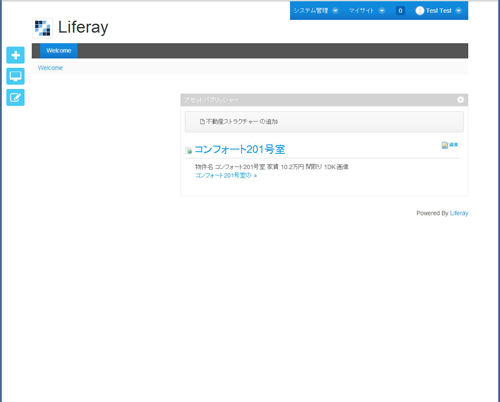
Task: Select the Welcome navigation tab
Action: point(59,51)
